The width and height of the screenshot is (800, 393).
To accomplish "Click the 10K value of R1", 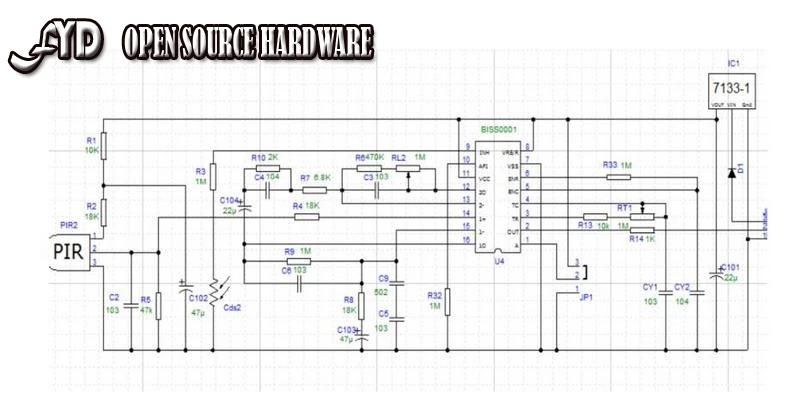I will coord(92,150).
